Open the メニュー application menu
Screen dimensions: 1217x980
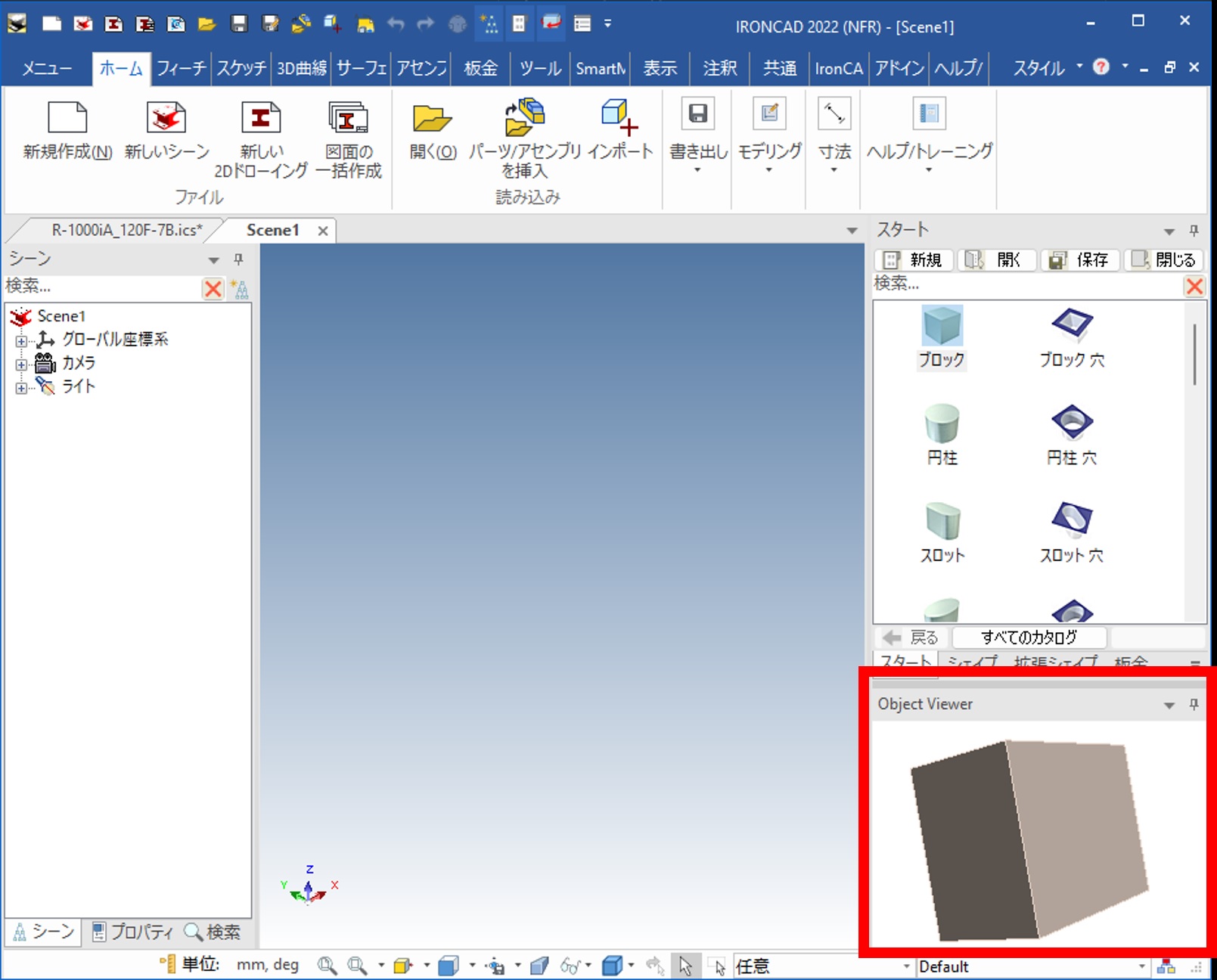click(x=46, y=69)
